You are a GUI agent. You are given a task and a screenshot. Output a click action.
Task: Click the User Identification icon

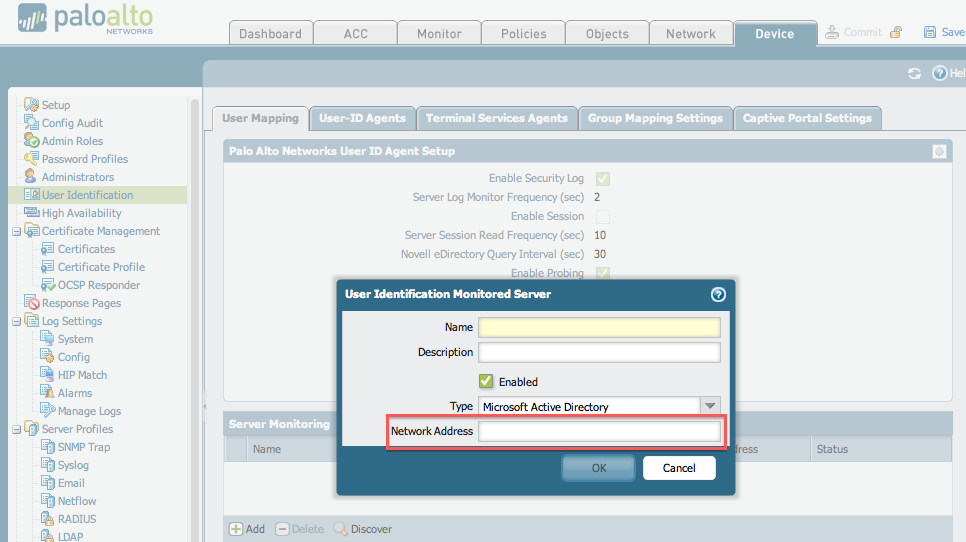click(31, 195)
